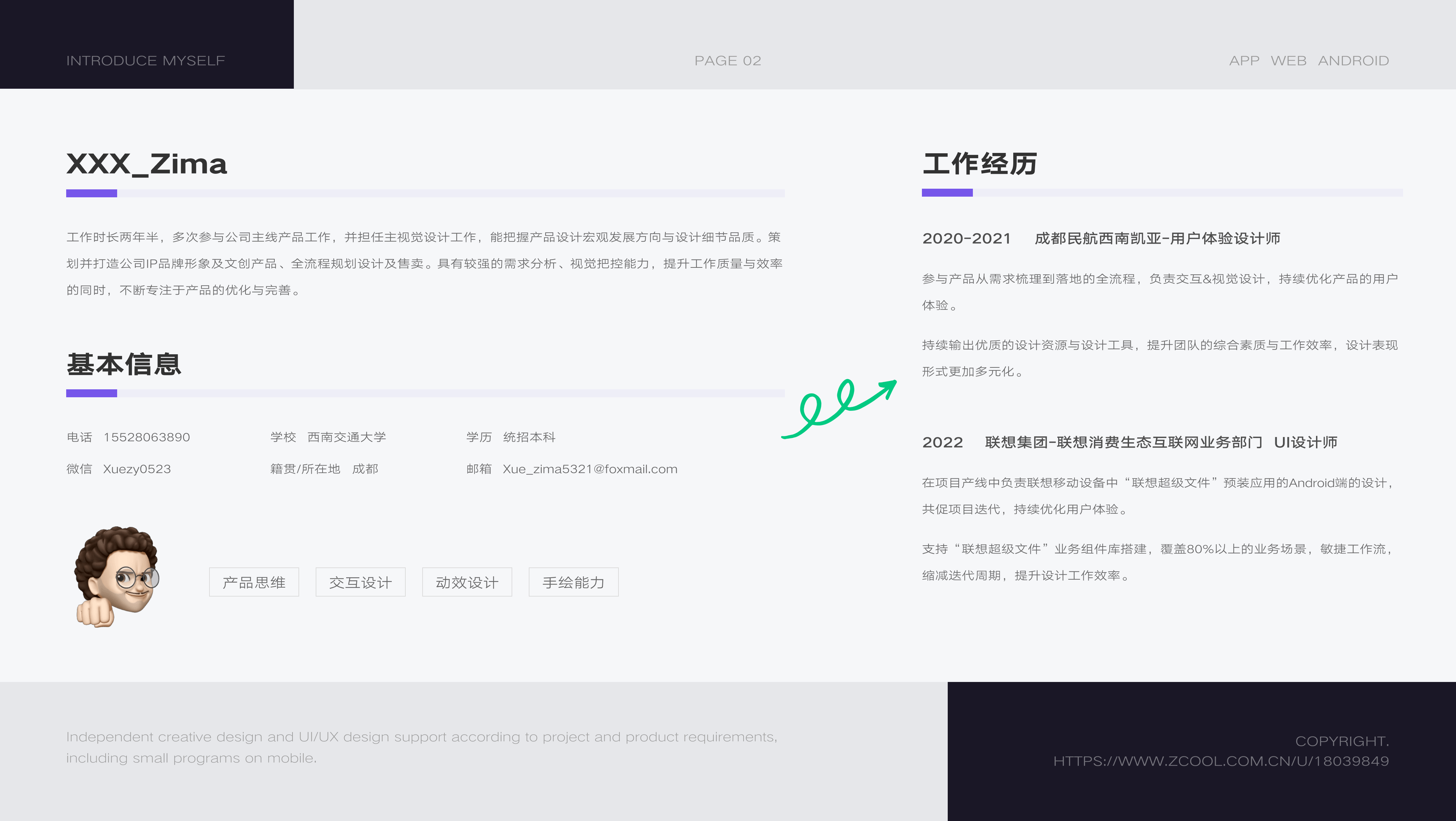
Task: Click the 邮箱 field label
Action: (x=479, y=469)
